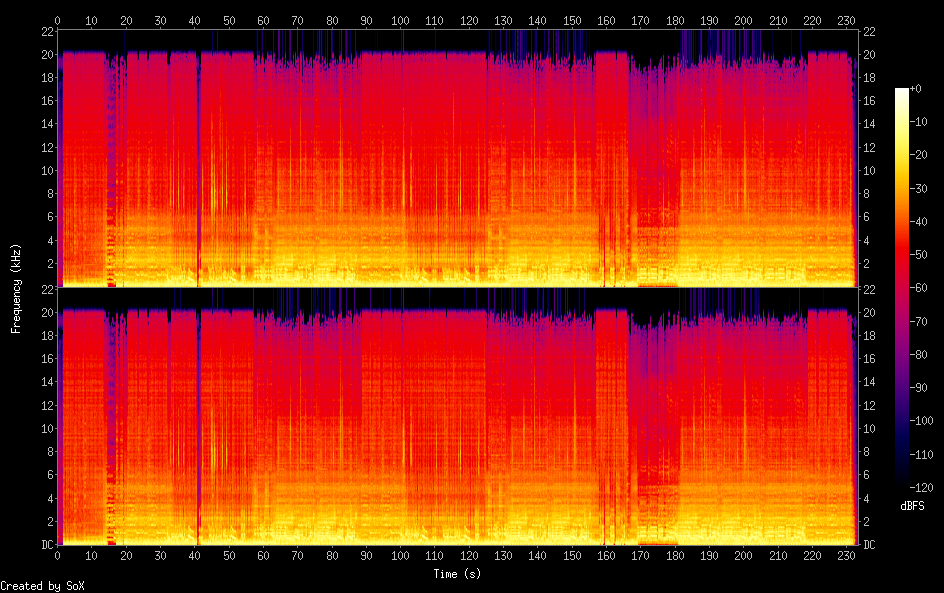
Task: Click the 50 tick on the top time axis
Action: [x=229, y=20]
